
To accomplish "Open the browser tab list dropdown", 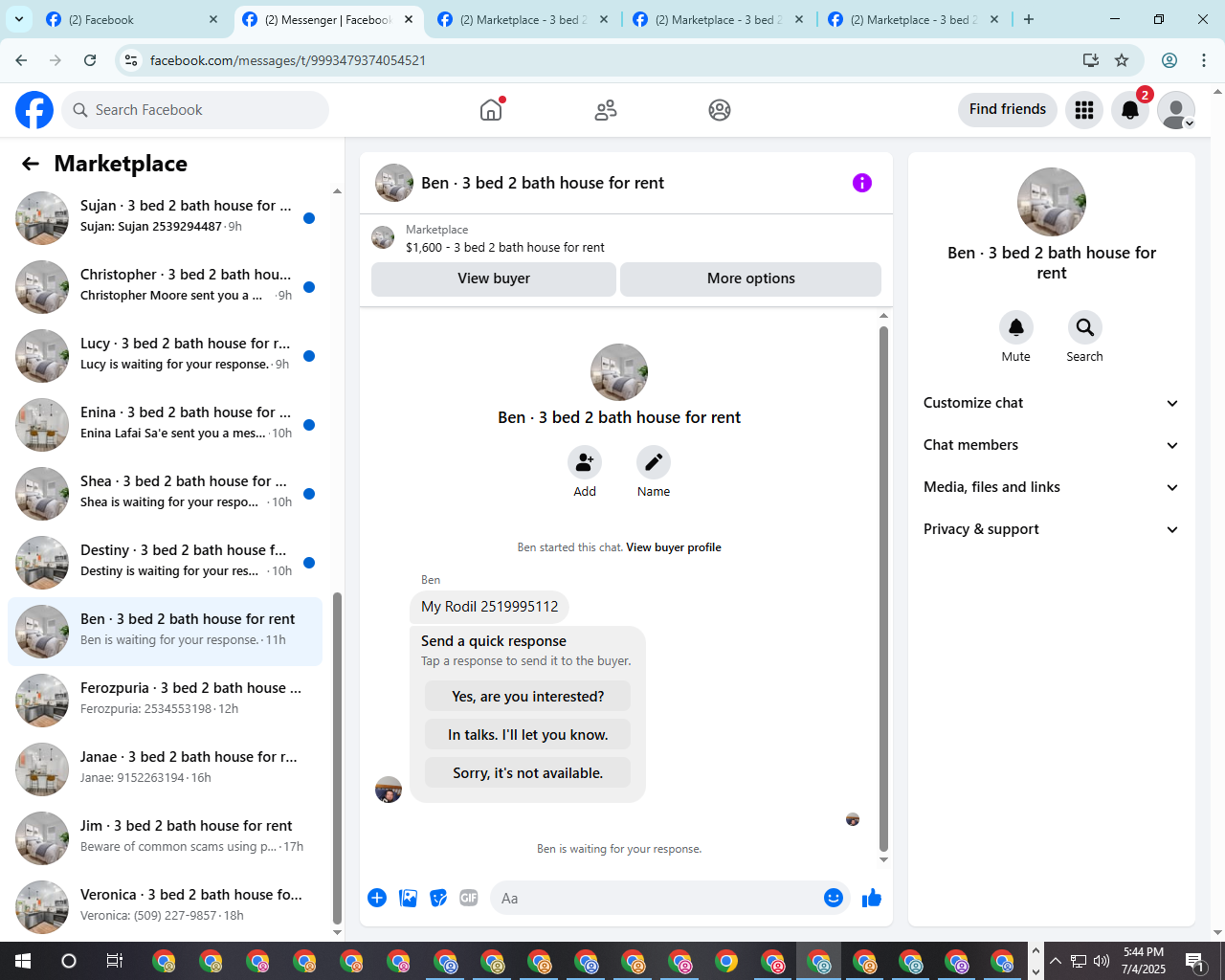I will [x=19, y=19].
